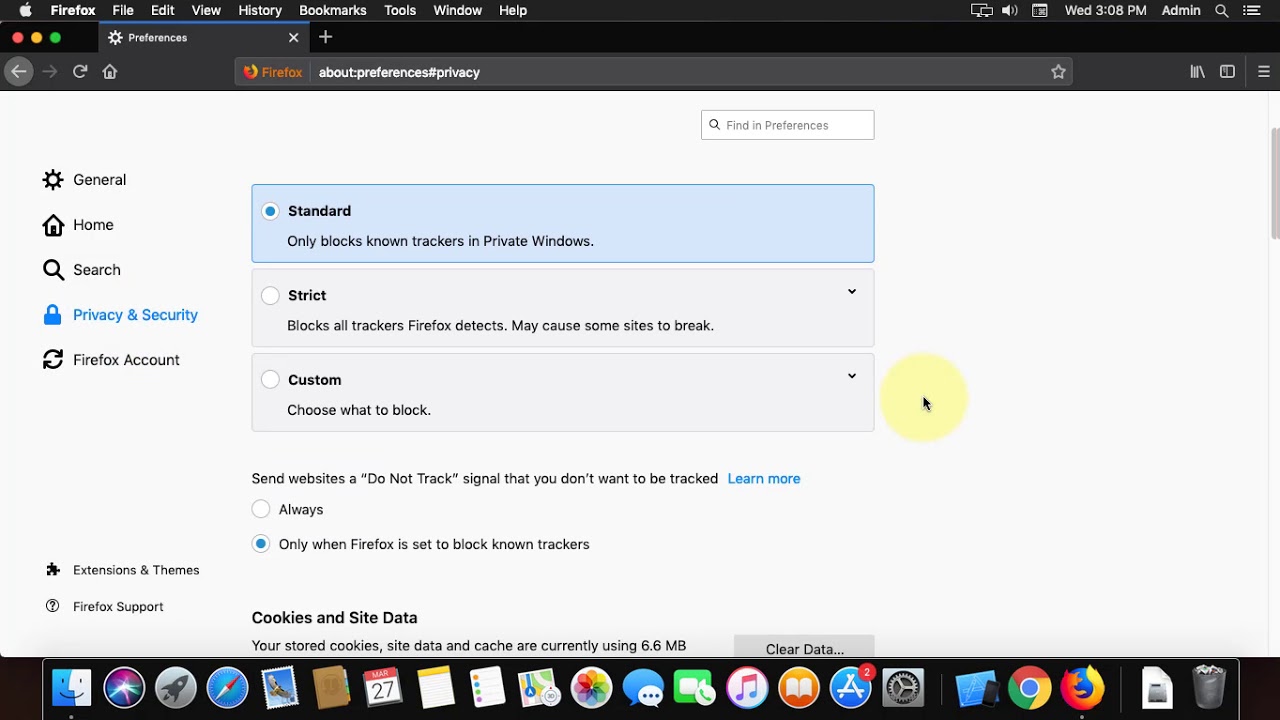Open Safari from the dock
The width and height of the screenshot is (1280, 720).
point(228,688)
